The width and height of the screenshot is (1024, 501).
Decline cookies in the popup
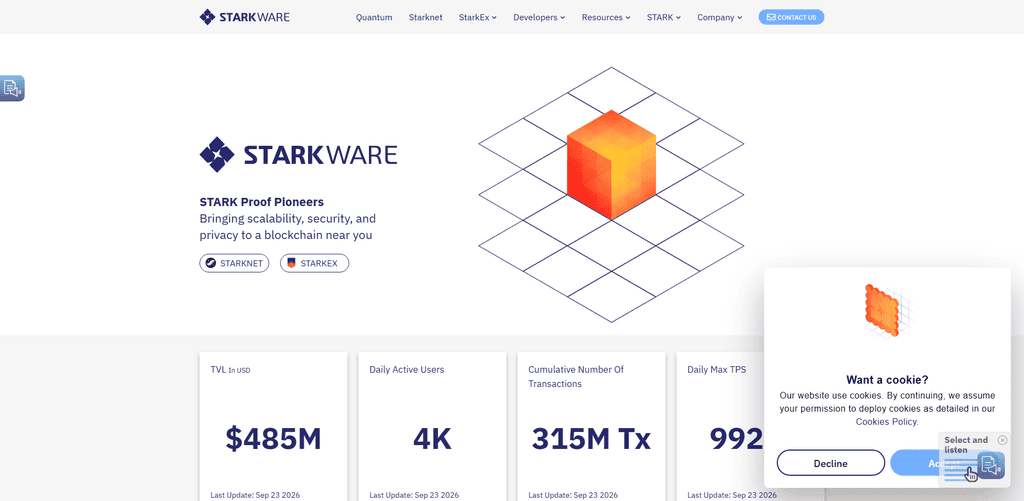831,463
